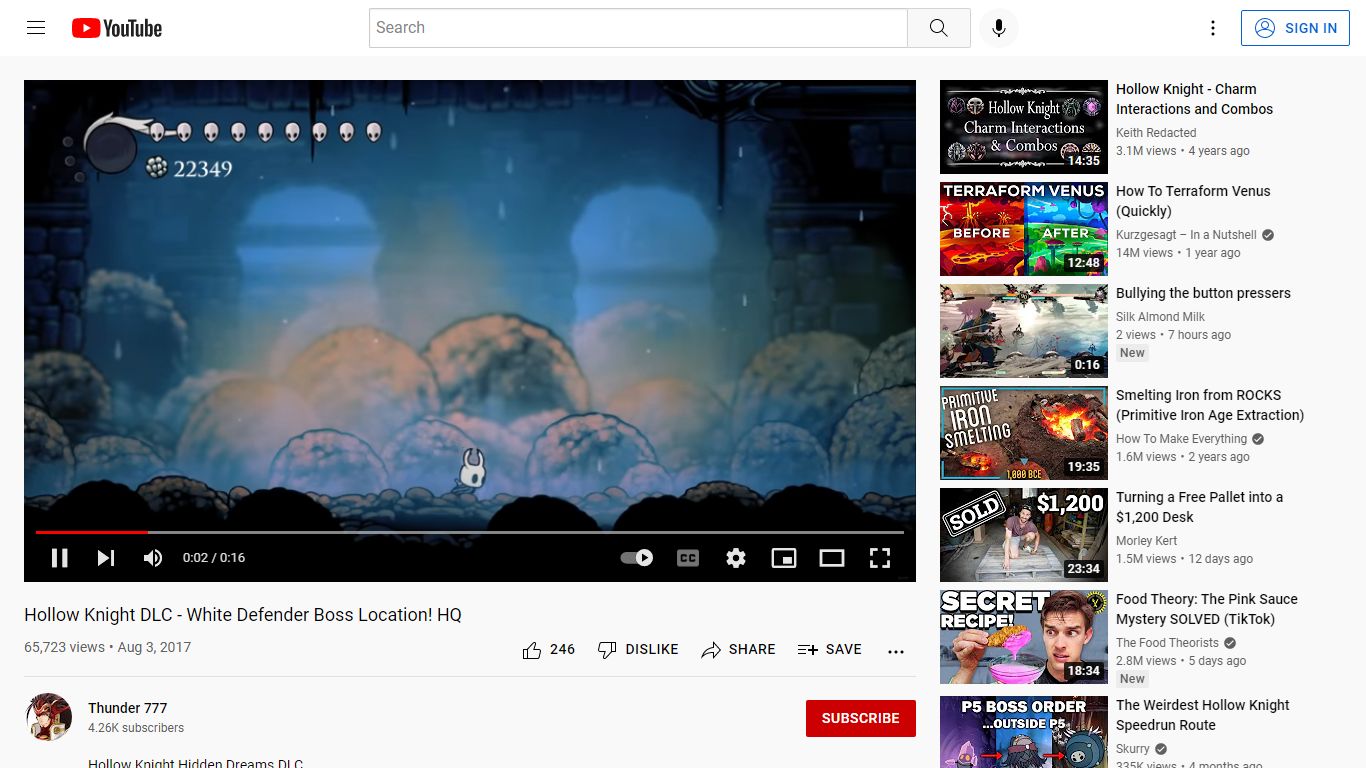The height and width of the screenshot is (768, 1366).
Task: Open Primitive Iron Smelting thumbnail
Action: 1024,433
